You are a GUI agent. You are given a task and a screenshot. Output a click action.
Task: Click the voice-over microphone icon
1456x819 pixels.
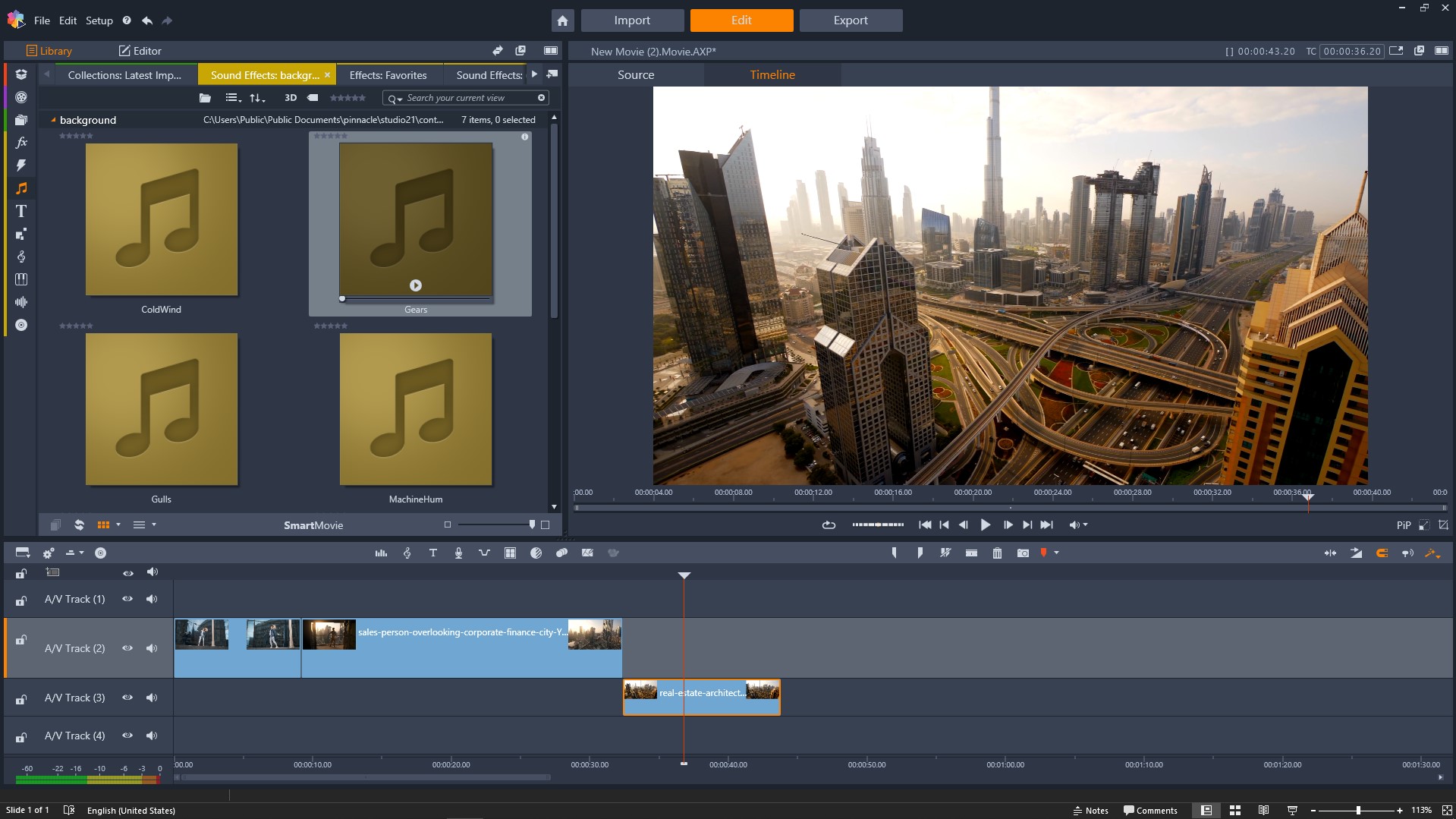tap(458, 553)
